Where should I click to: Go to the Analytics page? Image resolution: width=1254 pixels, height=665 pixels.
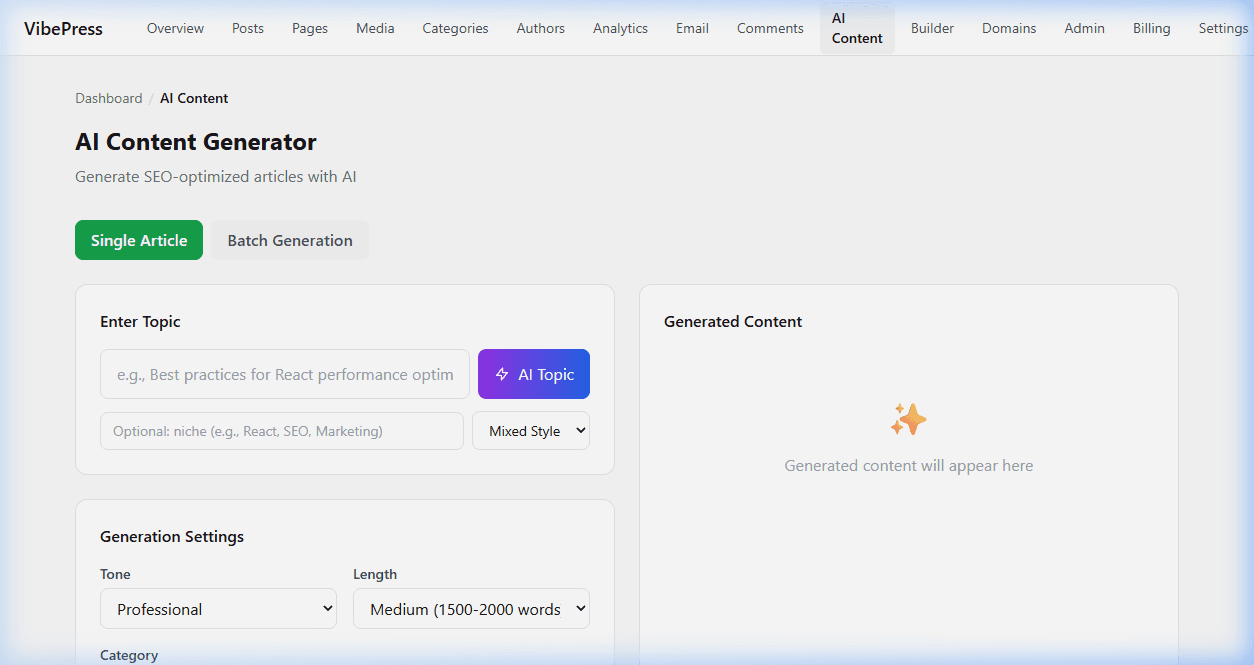point(620,28)
